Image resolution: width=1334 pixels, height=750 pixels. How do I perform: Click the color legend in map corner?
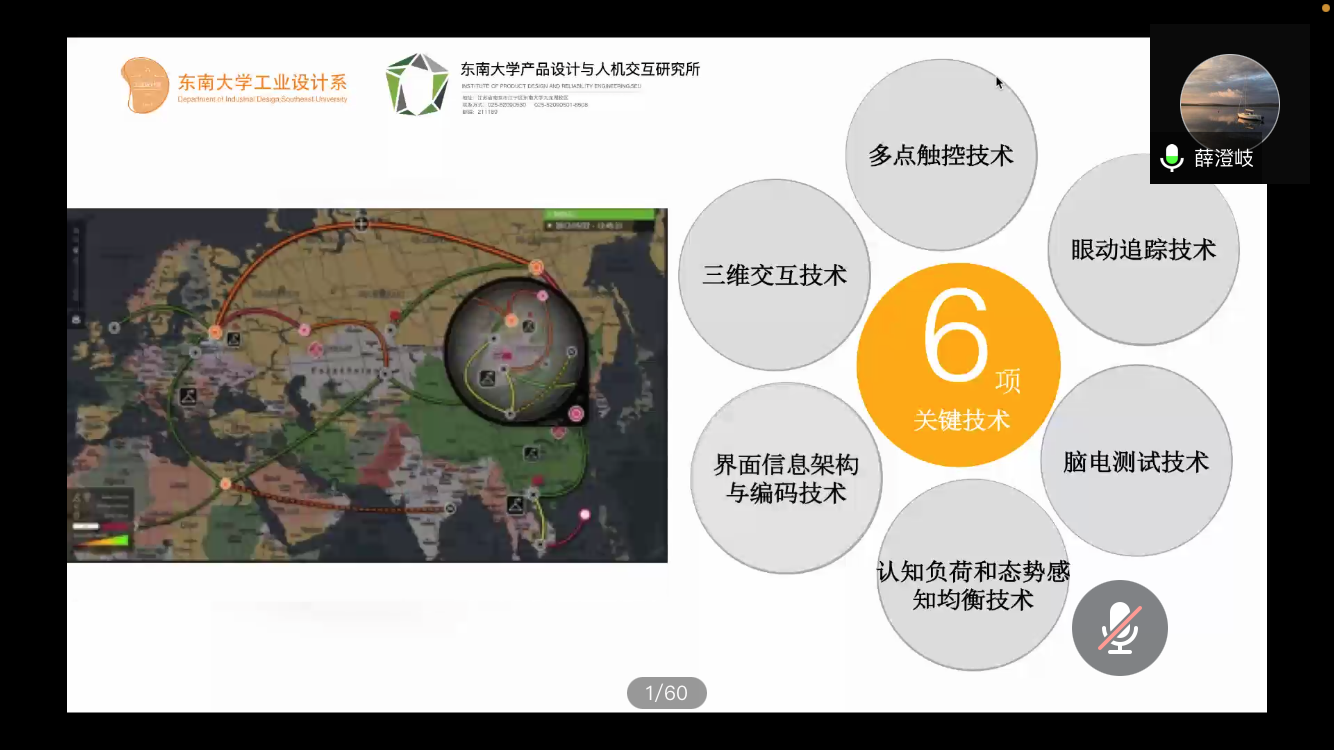point(102,519)
